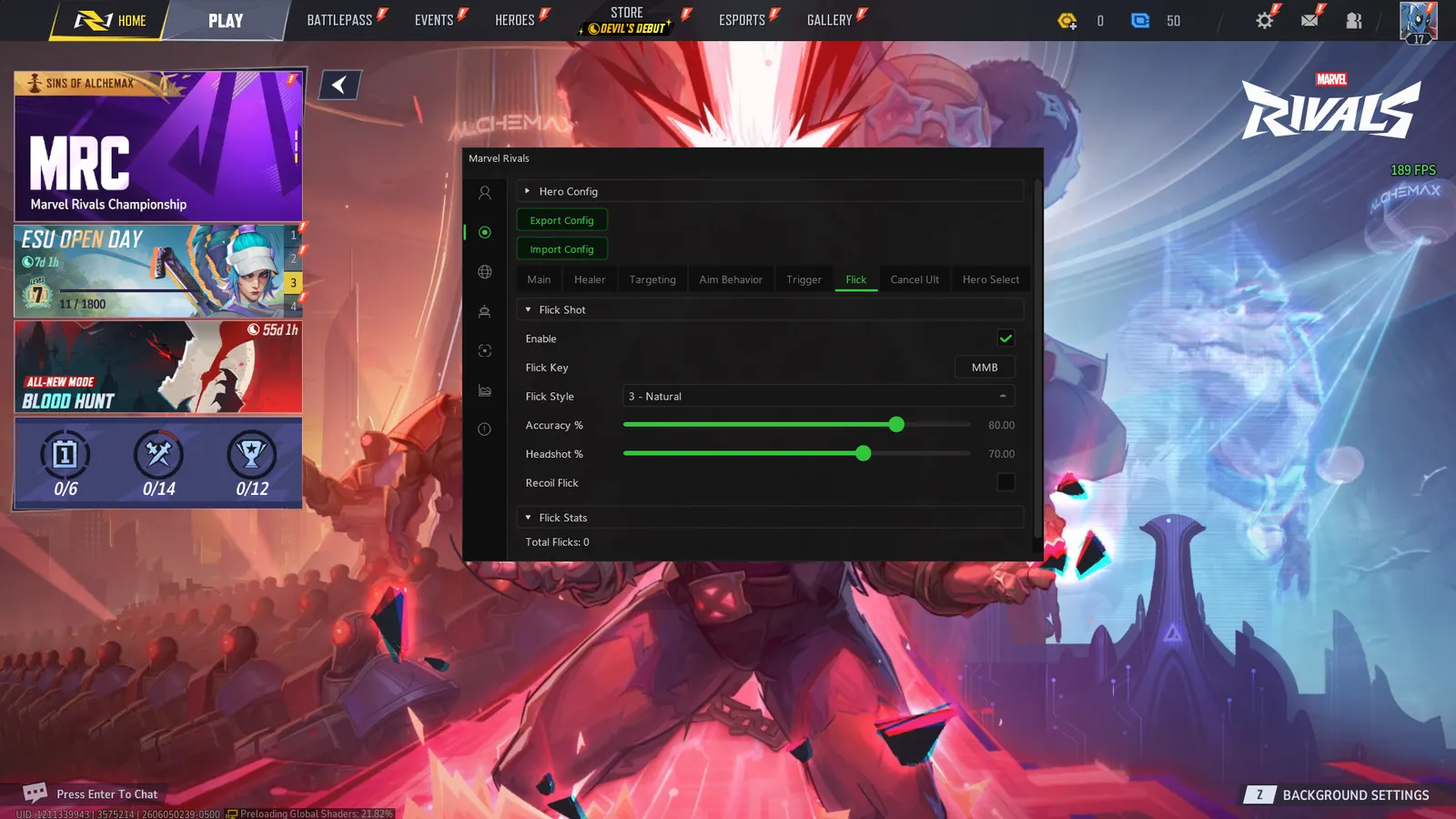1456x819 pixels.
Task: Click the Marvel Rivals HOME logo button
Action: point(109,20)
